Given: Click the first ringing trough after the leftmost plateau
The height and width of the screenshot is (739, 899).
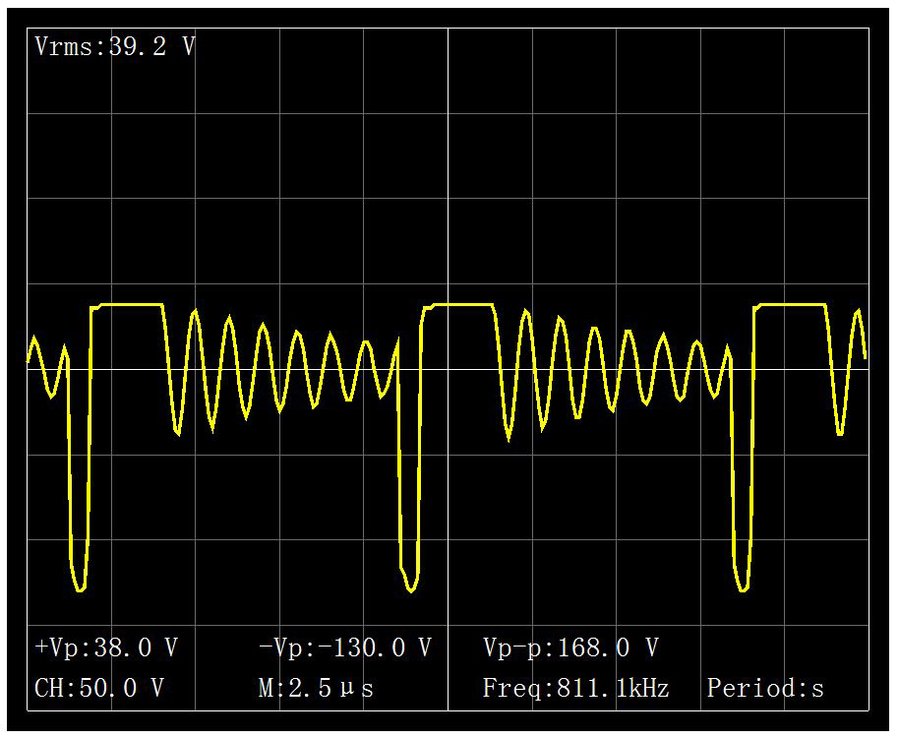Looking at the screenshot, I should [178, 434].
